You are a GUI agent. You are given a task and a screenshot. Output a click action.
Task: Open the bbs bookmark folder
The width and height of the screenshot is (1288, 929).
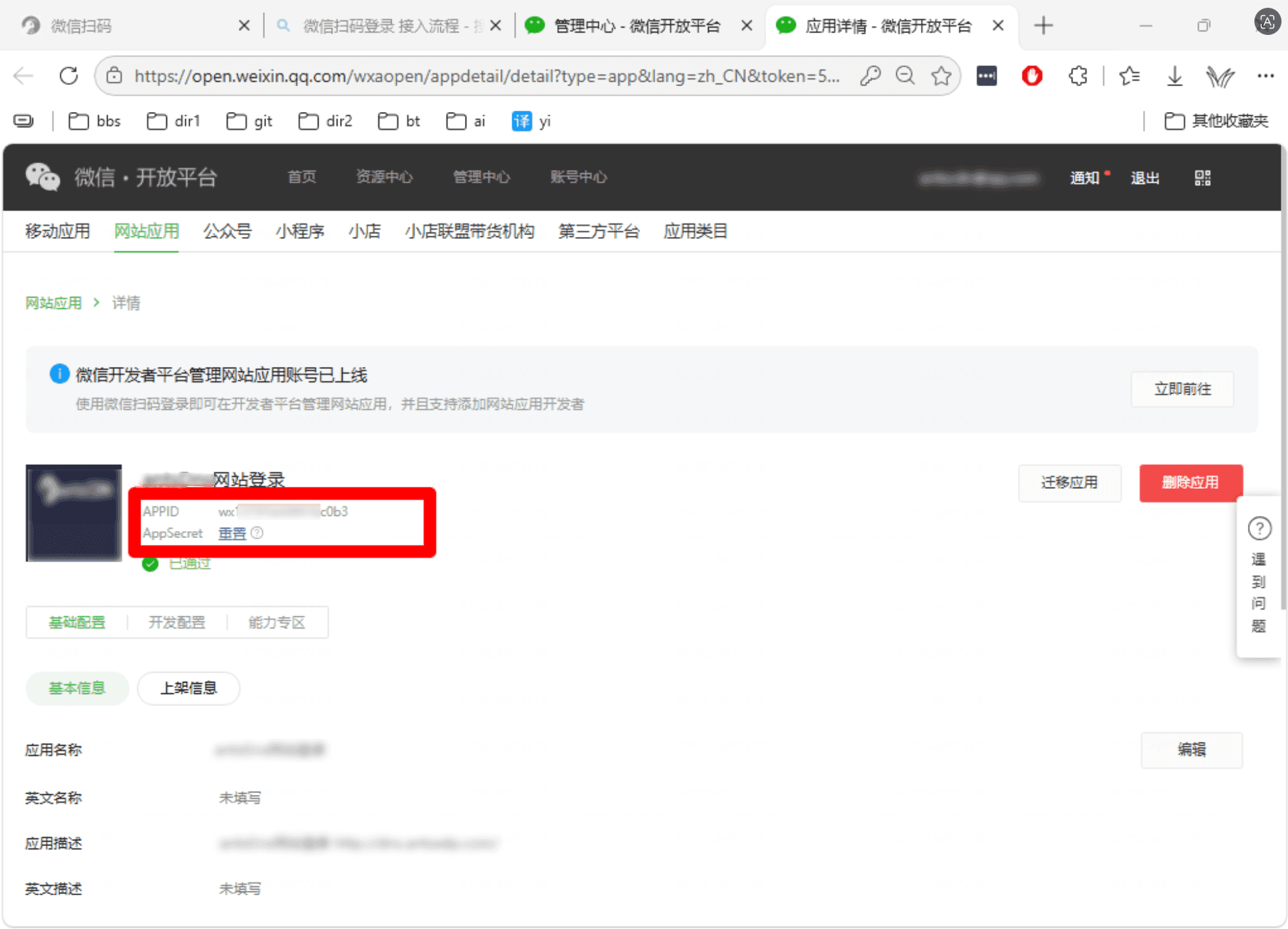tap(95, 121)
